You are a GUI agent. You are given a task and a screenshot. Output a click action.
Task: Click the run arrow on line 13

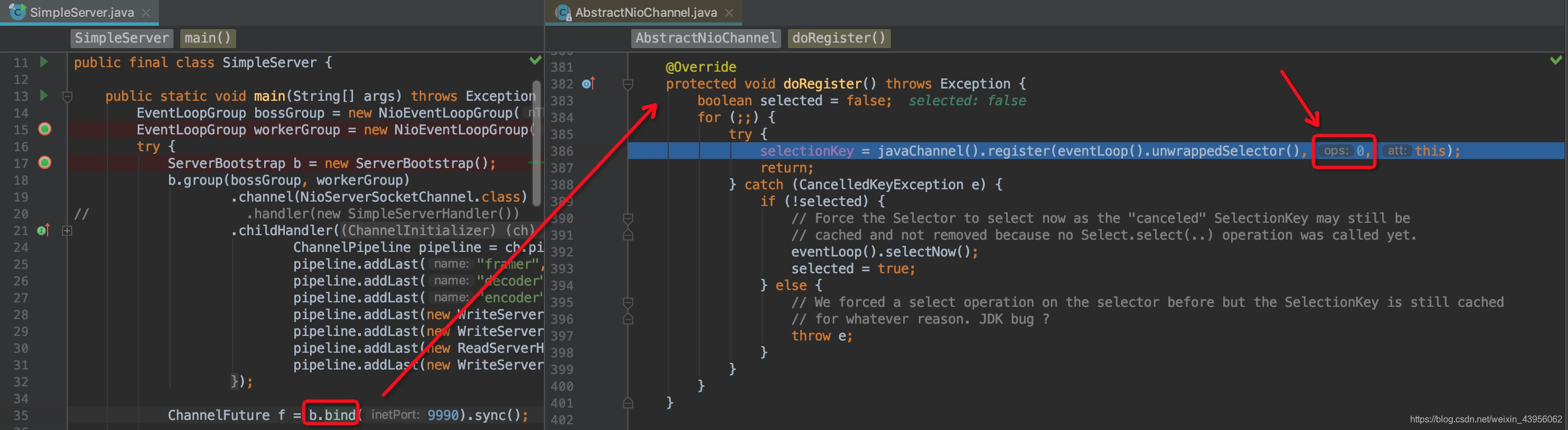44,95
